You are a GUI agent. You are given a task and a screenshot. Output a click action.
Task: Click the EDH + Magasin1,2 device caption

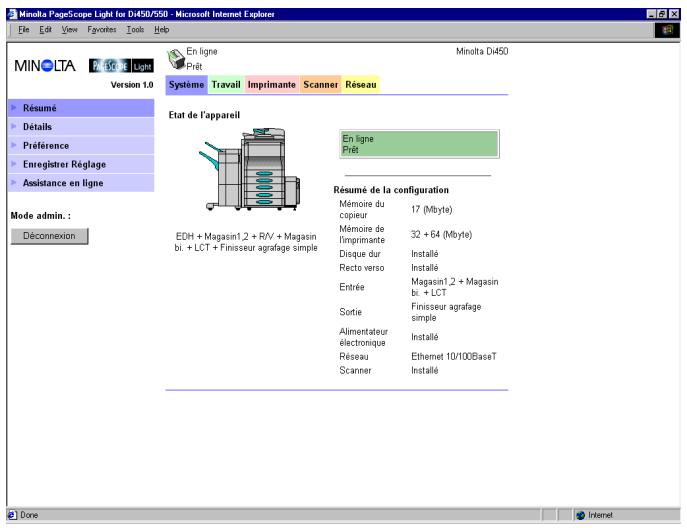tap(246, 242)
